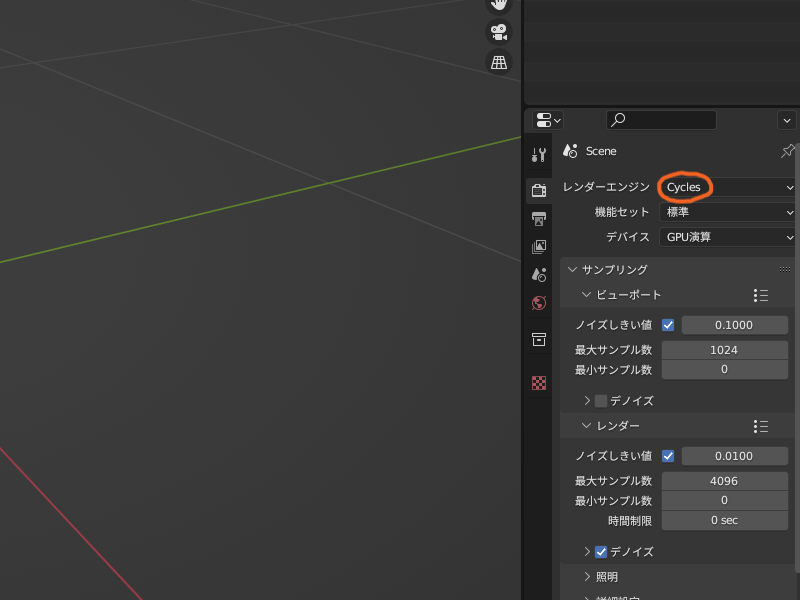Adjust the 最大サンプル数 value of 1024
The height and width of the screenshot is (600, 800).
pos(724,349)
